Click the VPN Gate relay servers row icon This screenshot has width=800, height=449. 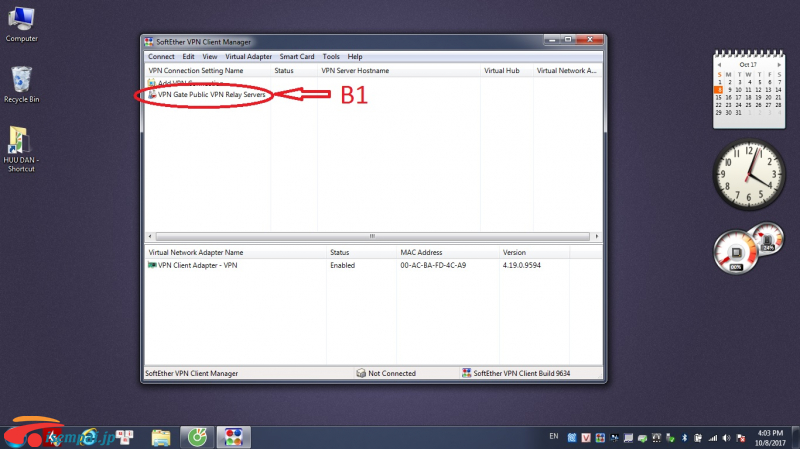tap(152, 94)
